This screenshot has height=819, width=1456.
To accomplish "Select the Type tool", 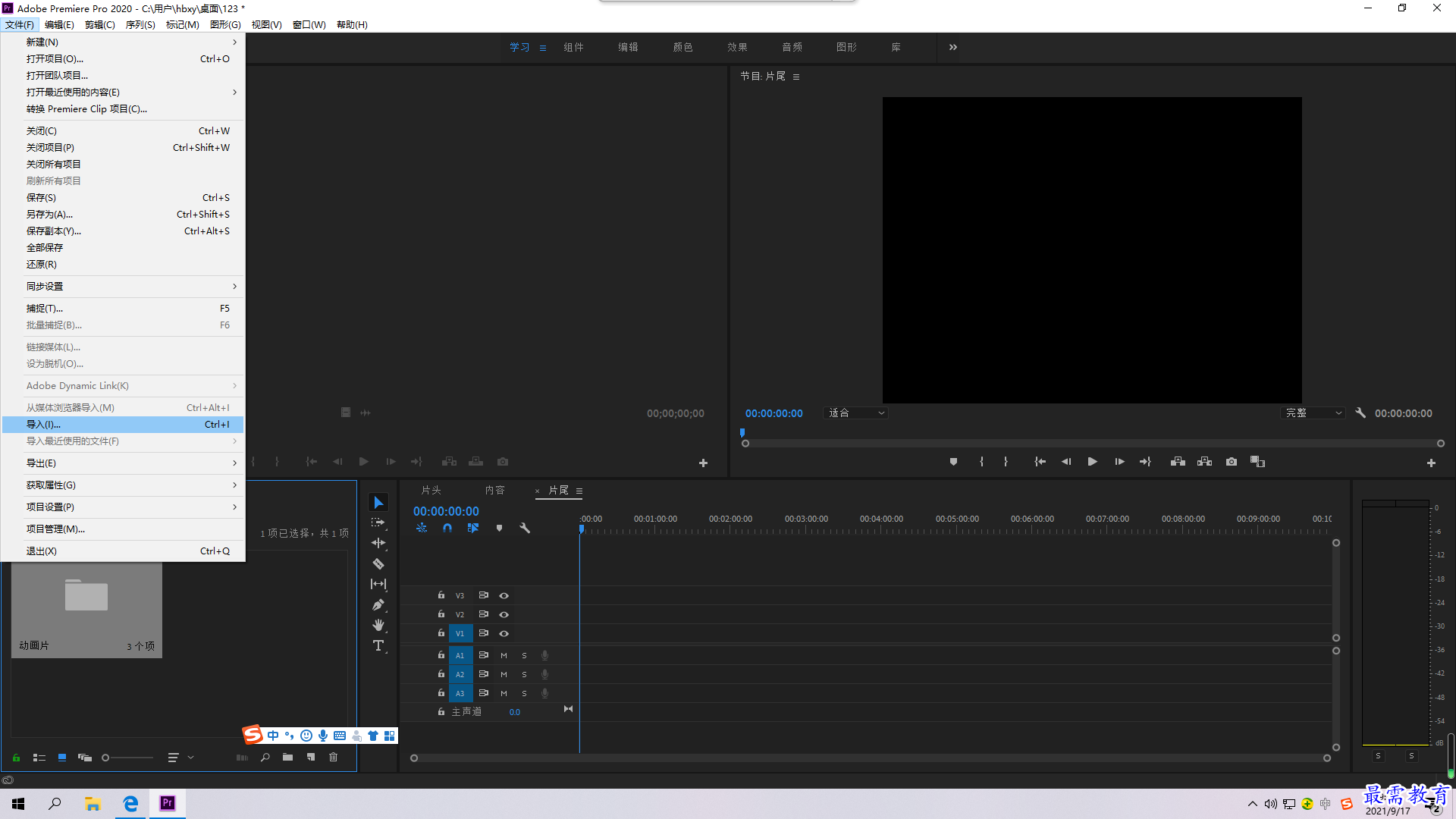I will pos(378,645).
